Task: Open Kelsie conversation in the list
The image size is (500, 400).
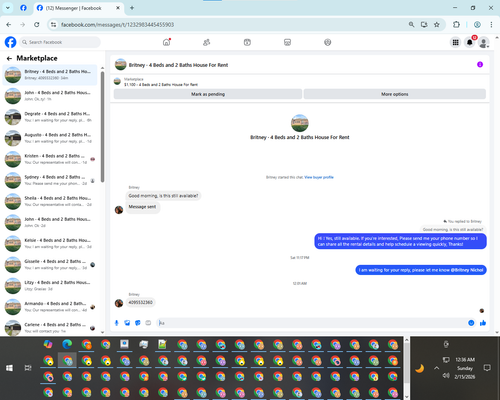Action: pos(50,243)
